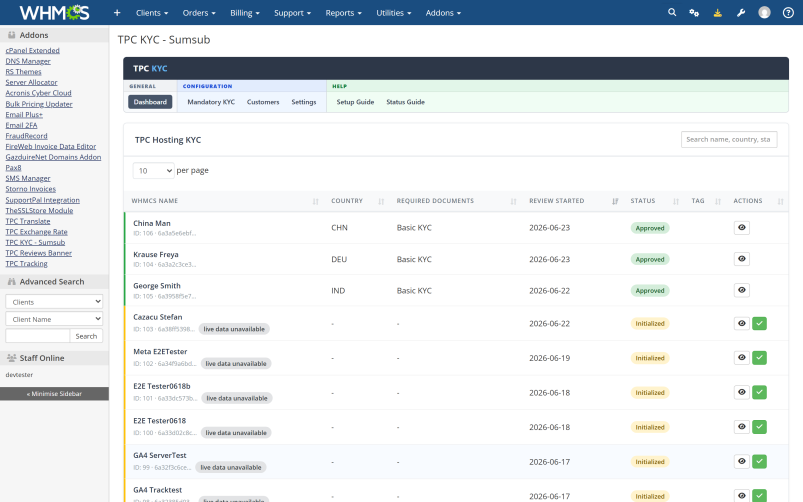
Task: Open the automation gears icon in top bar
Action: (694, 13)
